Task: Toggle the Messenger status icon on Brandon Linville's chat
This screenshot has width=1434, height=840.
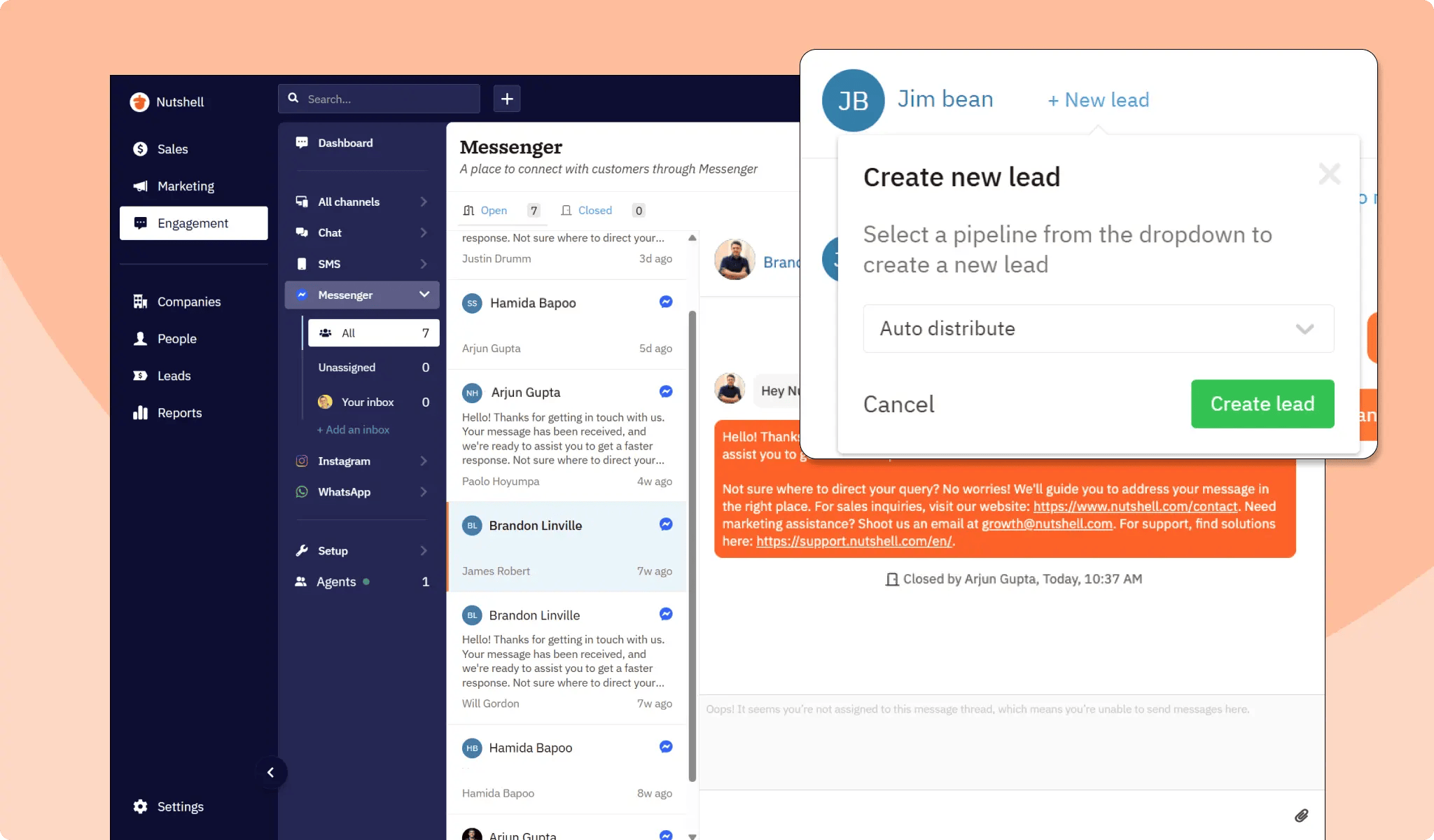Action: [x=664, y=524]
